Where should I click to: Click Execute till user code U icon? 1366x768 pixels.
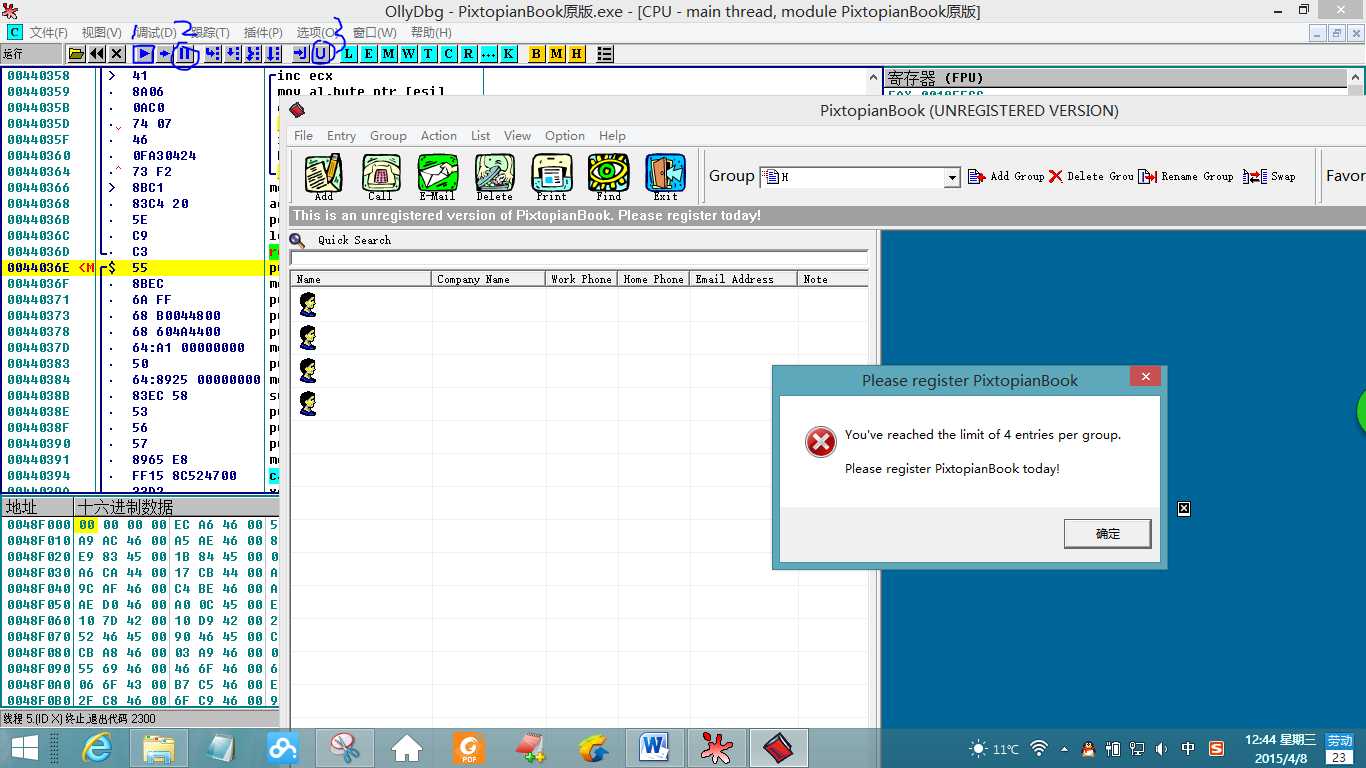click(321, 54)
